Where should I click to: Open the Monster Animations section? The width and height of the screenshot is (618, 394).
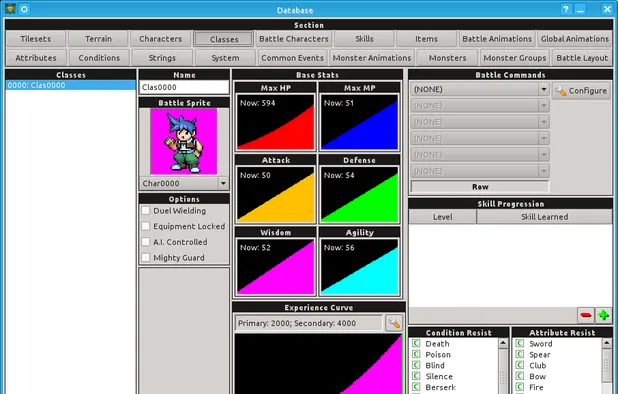click(x=372, y=58)
